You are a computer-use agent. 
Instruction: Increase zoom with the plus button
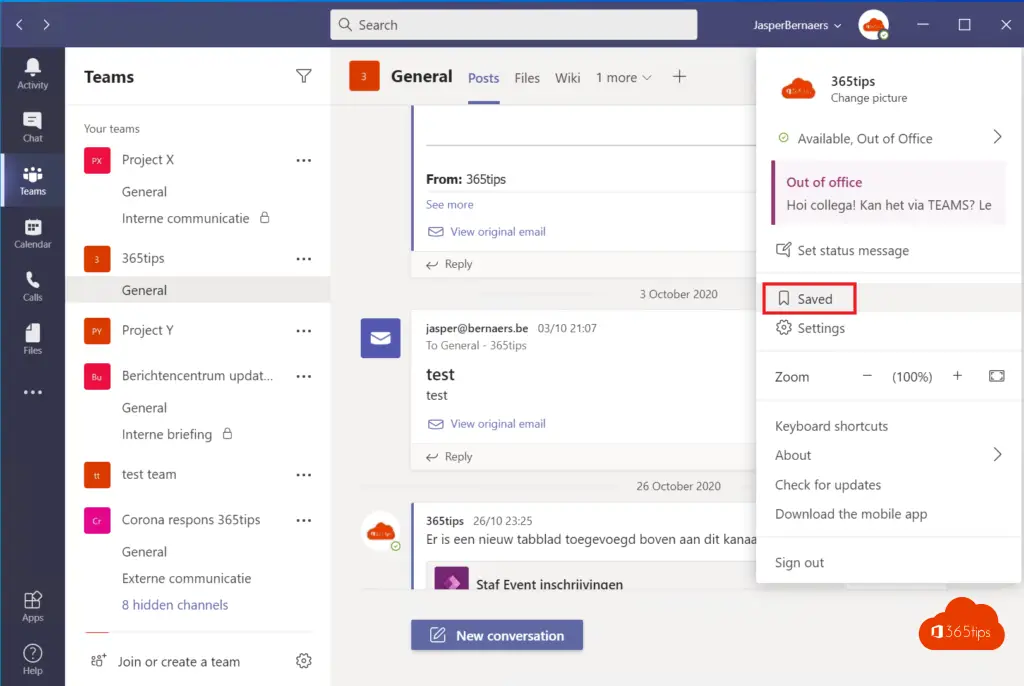click(x=957, y=376)
